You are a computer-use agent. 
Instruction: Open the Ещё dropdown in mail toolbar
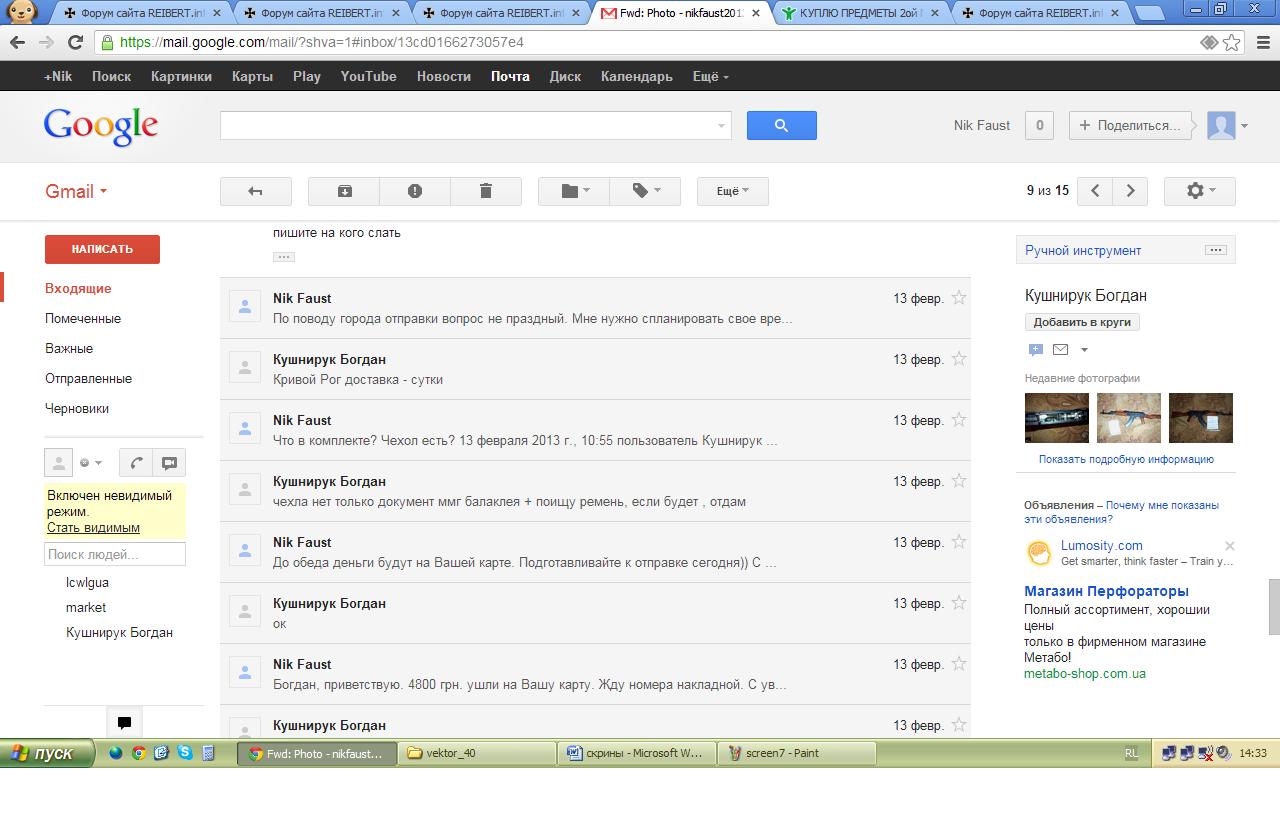point(733,191)
